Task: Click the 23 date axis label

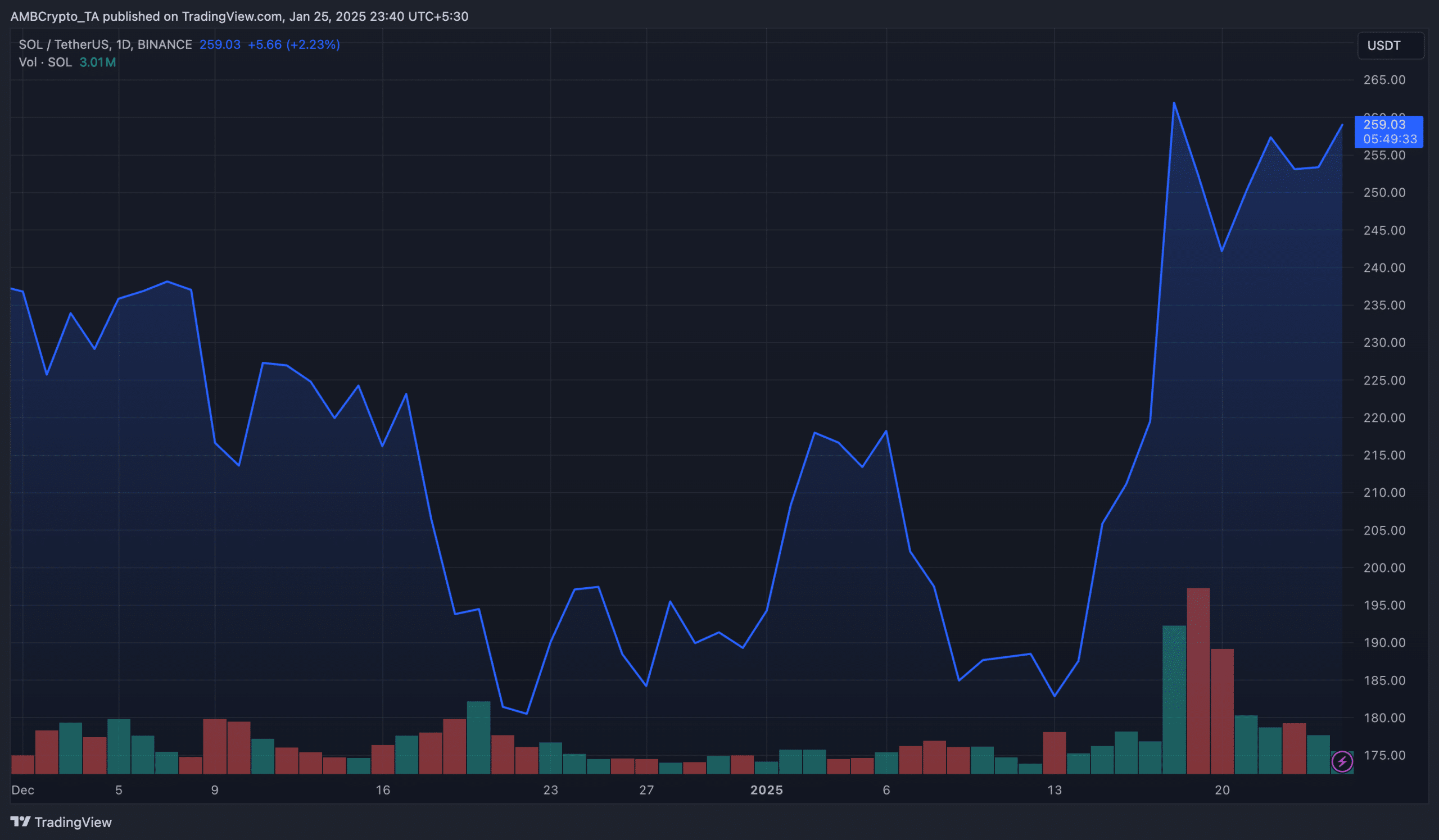Action: [550, 790]
